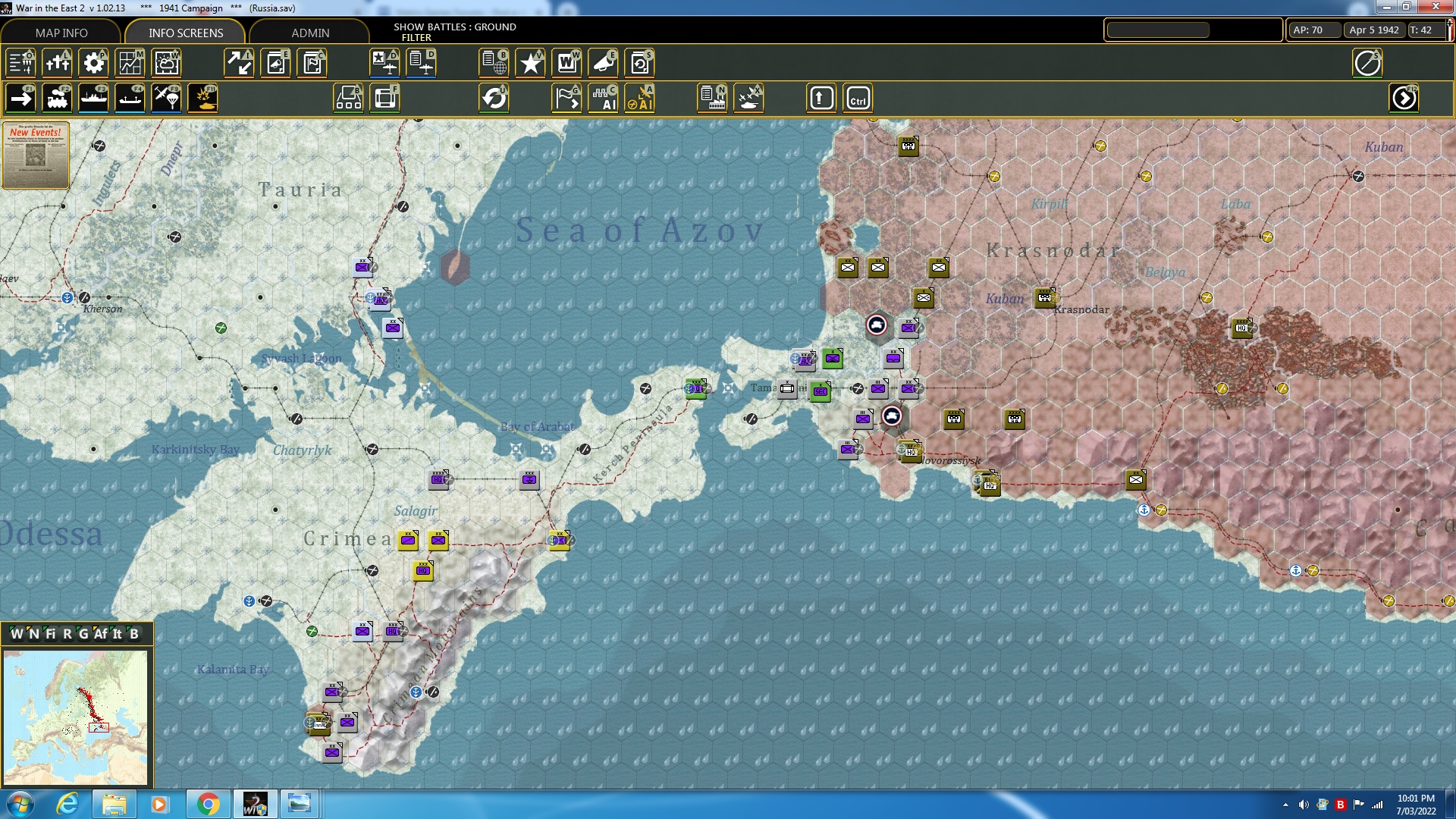Toggle the It nation filter button

118,634
